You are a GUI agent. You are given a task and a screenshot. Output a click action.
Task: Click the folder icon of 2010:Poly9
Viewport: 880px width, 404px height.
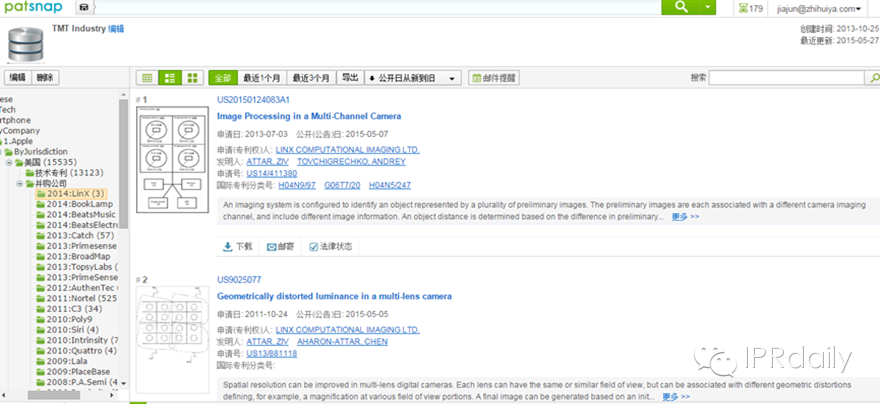(x=40, y=319)
